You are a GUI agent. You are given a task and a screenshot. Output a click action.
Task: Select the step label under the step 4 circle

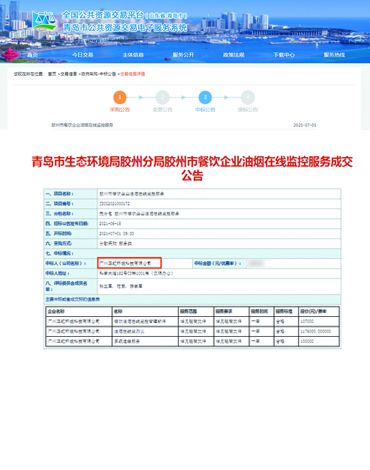pos(248,109)
